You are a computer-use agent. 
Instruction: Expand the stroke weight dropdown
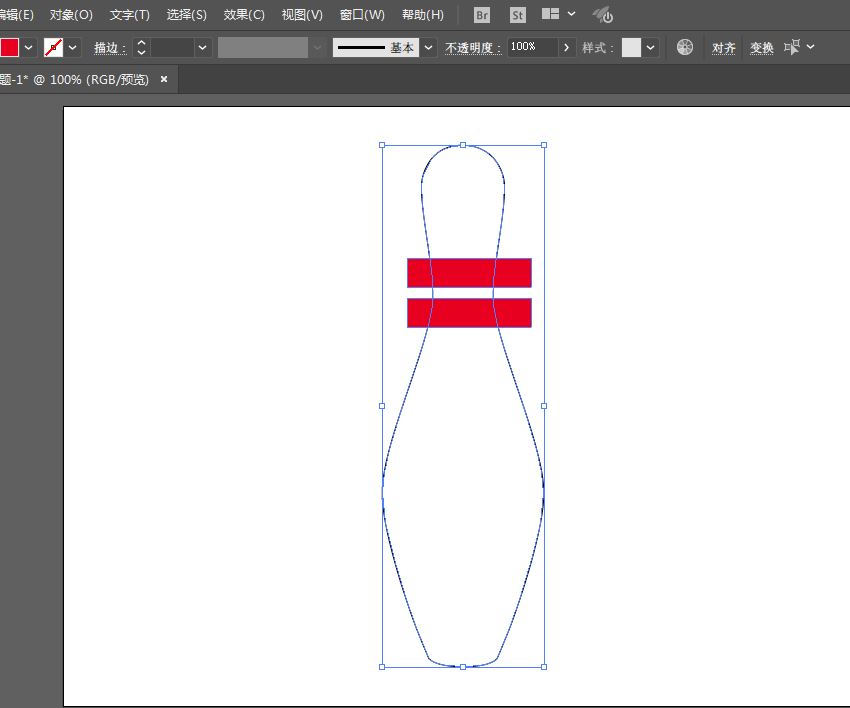203,47
